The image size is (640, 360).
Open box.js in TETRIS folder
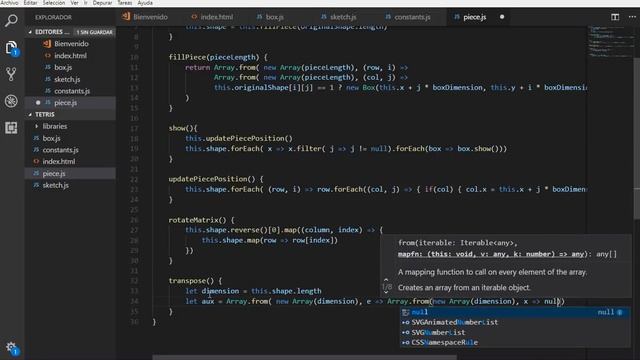[71, 138]
